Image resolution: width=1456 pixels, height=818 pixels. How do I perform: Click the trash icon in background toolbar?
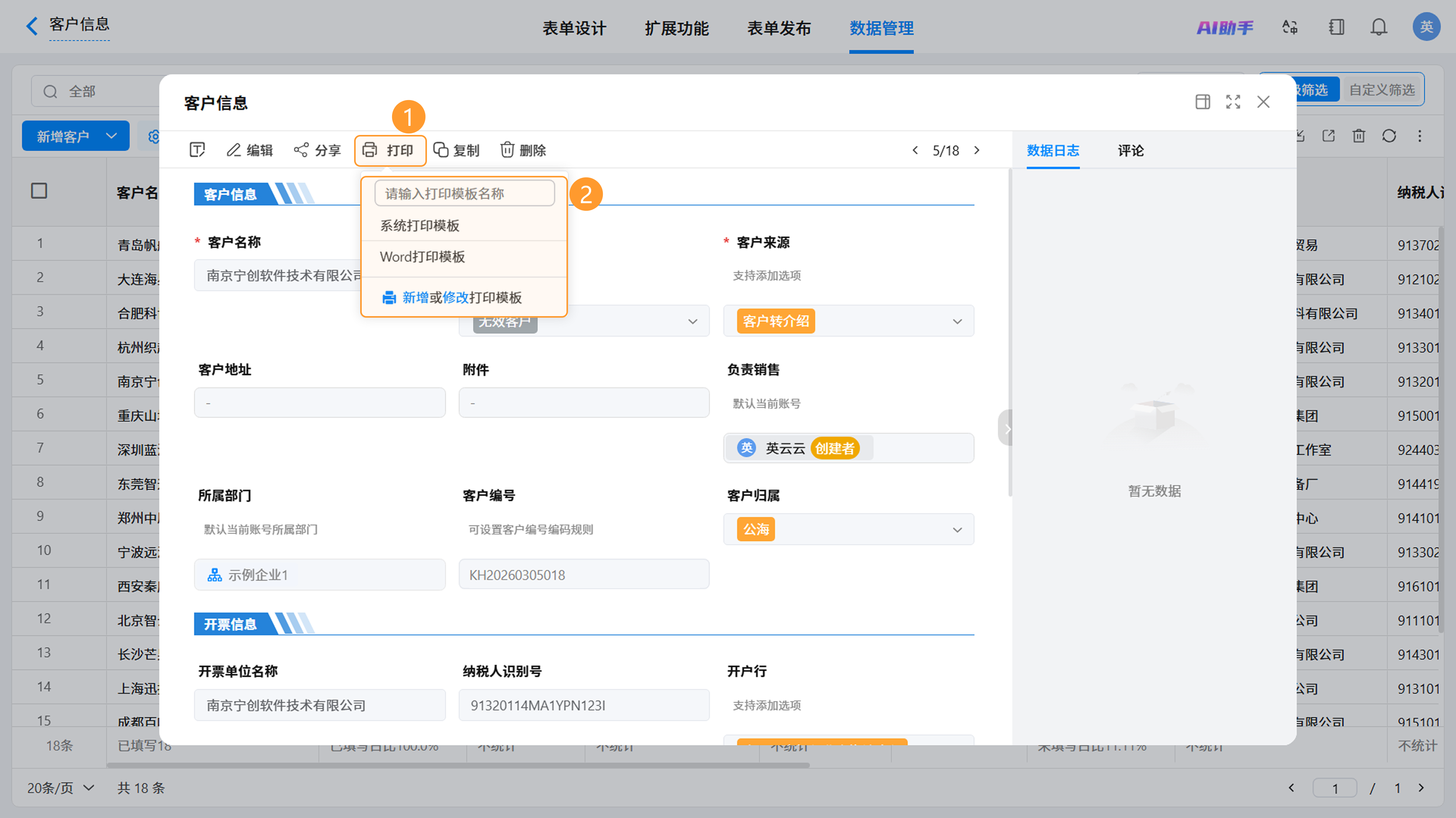point(1359,136)
